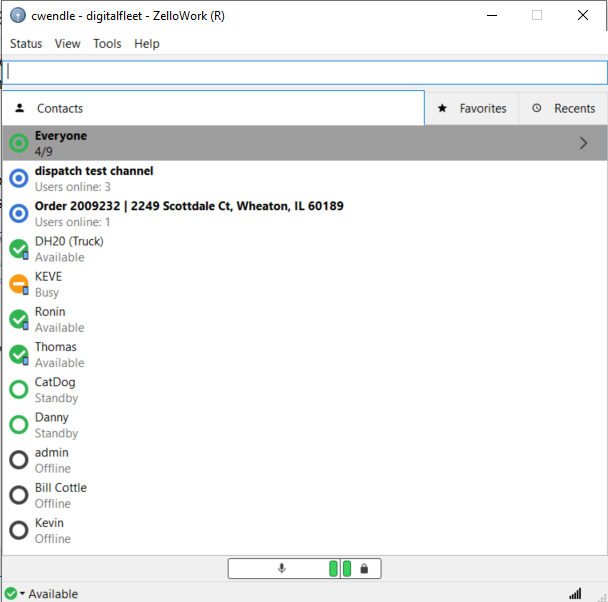
Task: Click the ZelloWork app icon in title bar
Action: pos(18,15)
